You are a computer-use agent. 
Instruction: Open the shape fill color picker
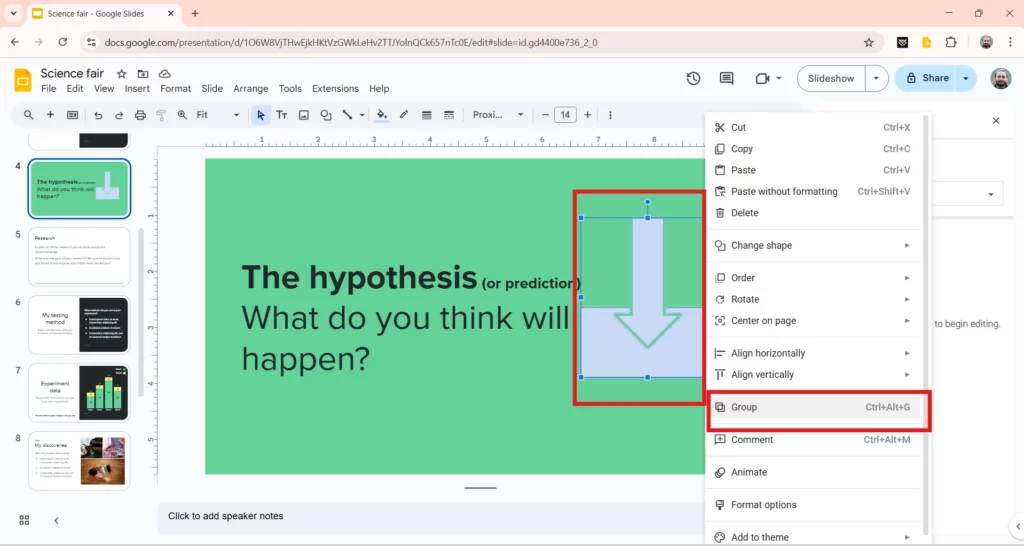pyautogui.click(x=381, y=115)
